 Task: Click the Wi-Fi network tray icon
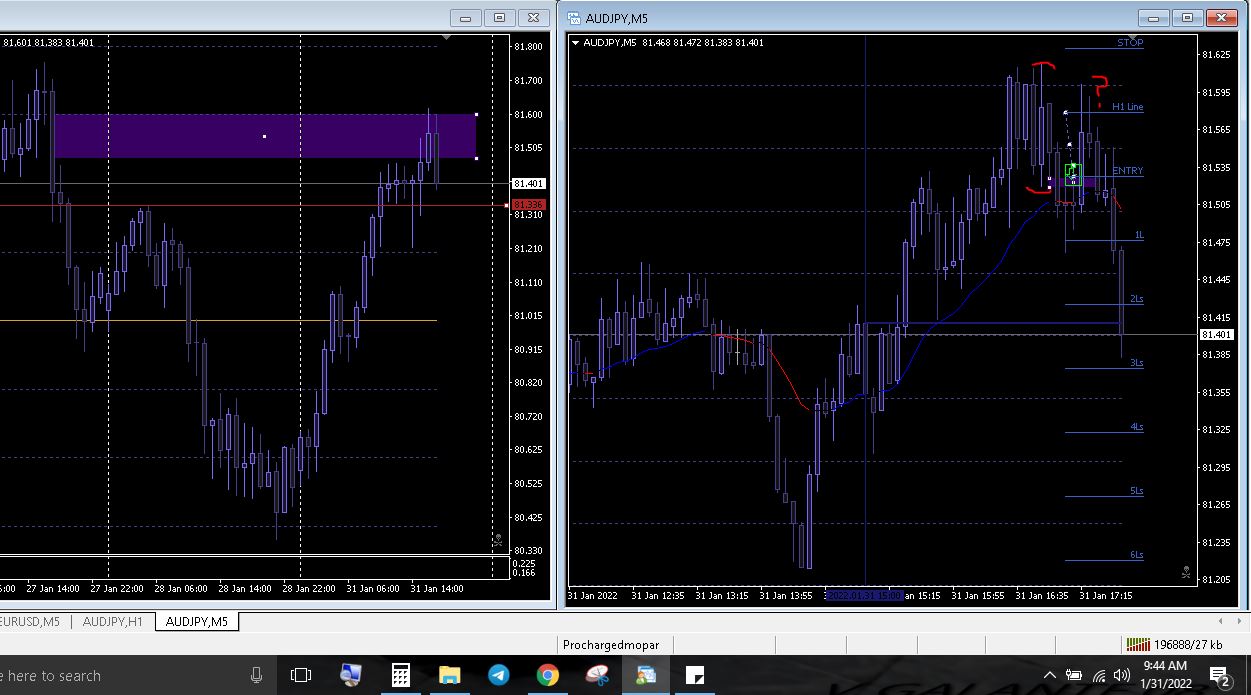1100,676
